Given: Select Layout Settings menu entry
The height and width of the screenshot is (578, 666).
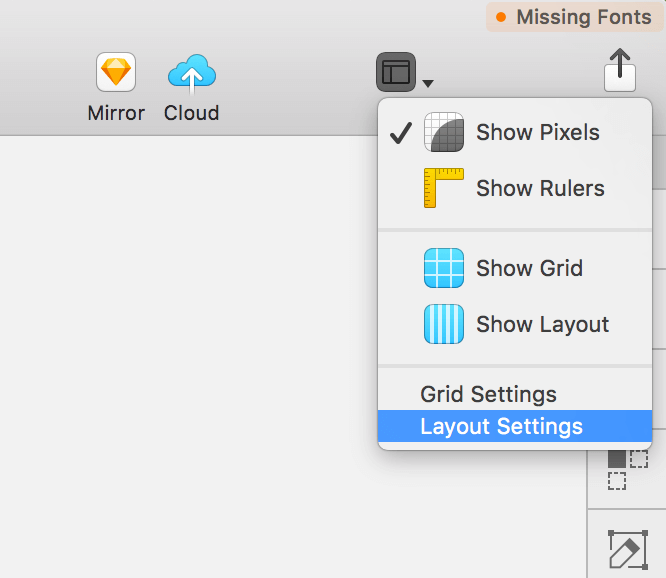Looking at the screenshot, I should pyautogui.click(x=515, y=426).
